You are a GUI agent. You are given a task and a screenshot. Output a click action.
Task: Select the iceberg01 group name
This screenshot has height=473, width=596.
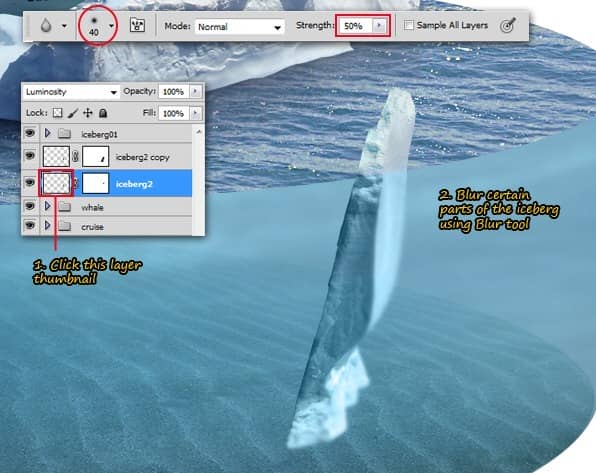(99, 134)
